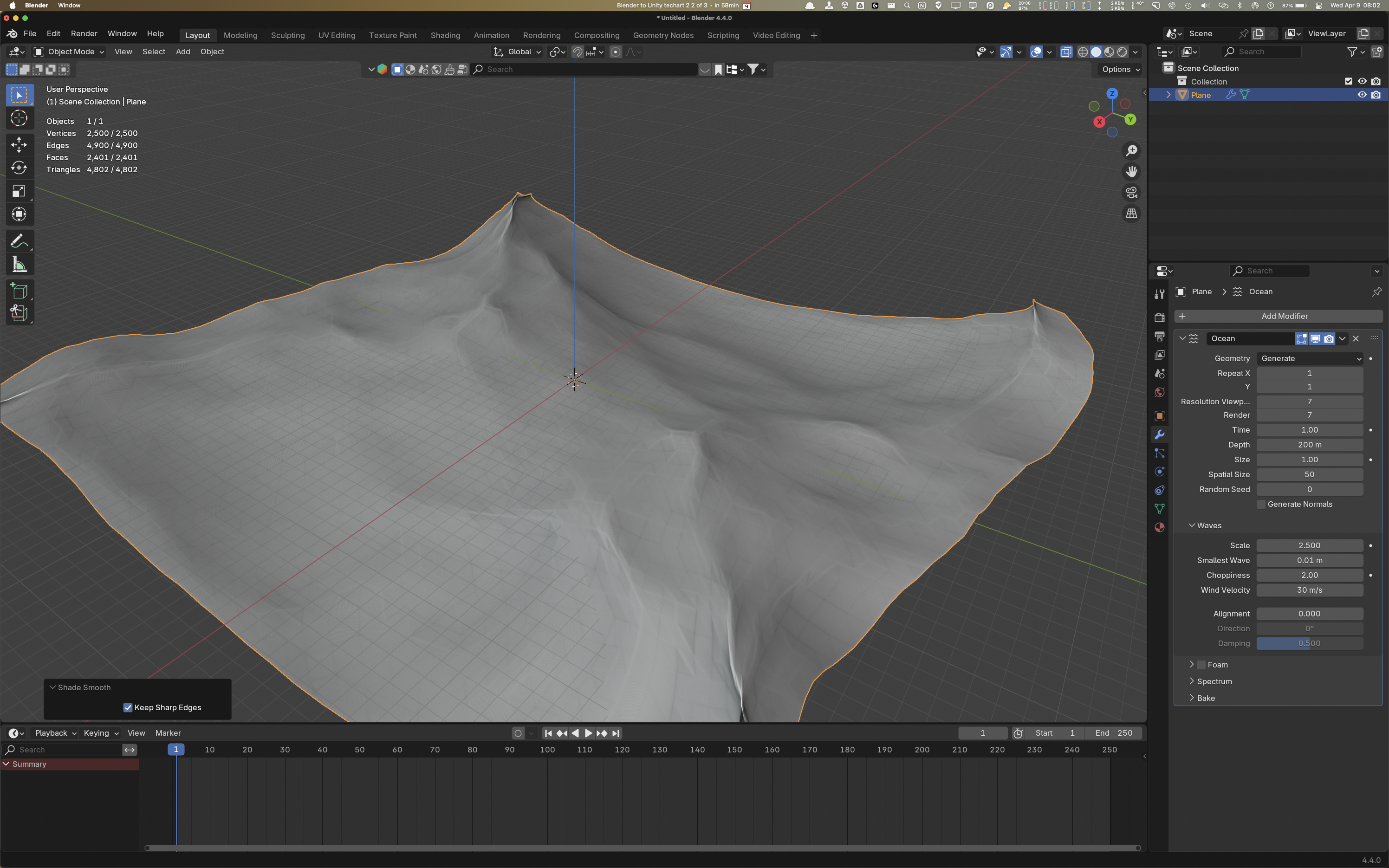Jump to the end frame
1389x868 pixels.
click(615, 733)
